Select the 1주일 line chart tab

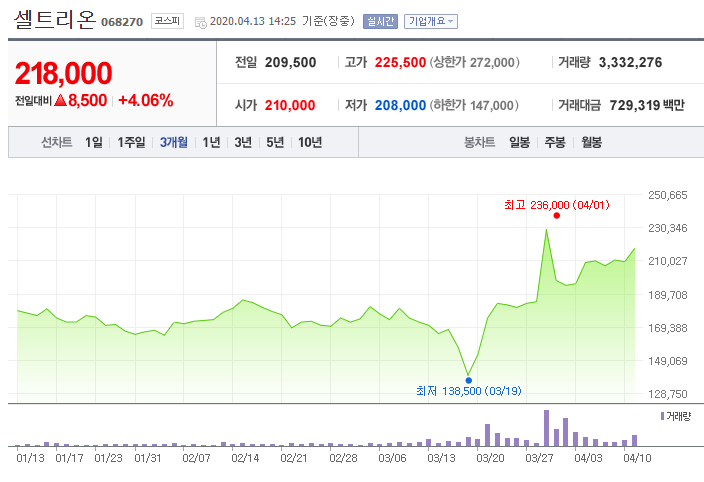tap(131, 142)
